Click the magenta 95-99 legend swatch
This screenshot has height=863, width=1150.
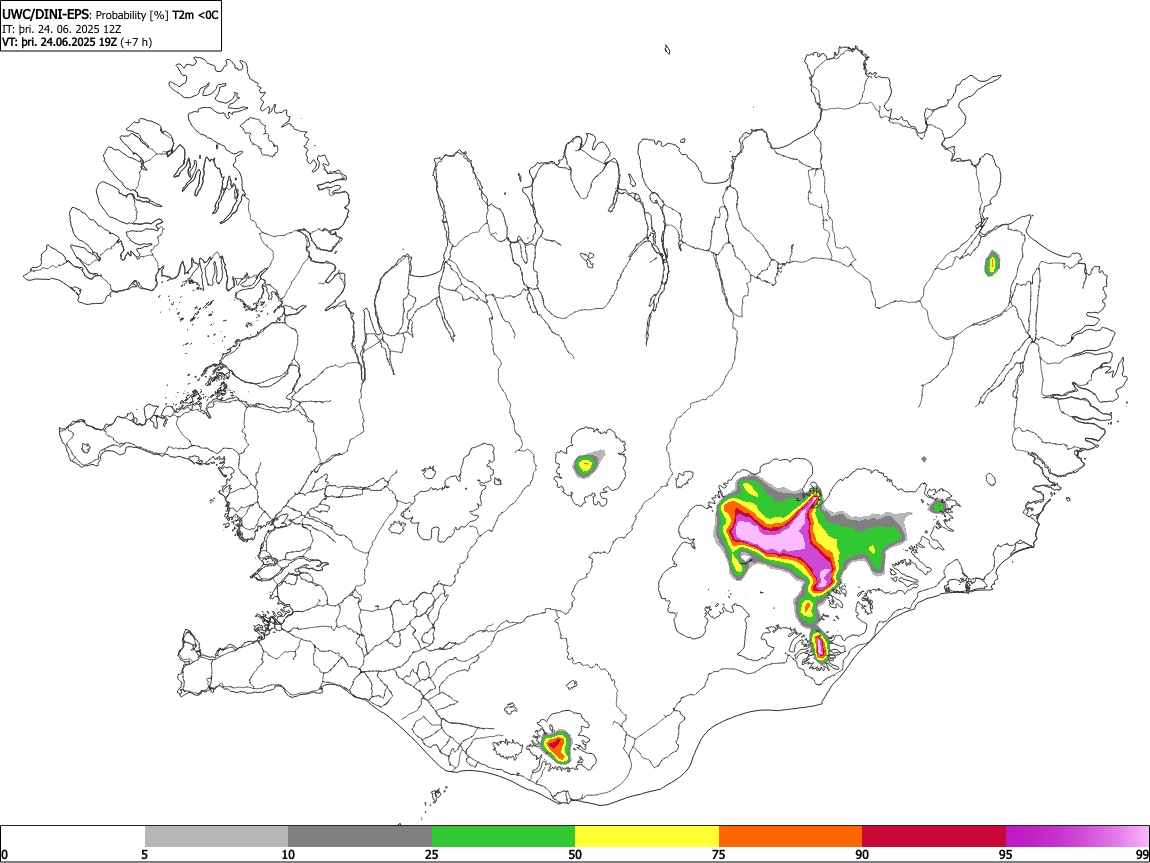(x=1077, y=836)
